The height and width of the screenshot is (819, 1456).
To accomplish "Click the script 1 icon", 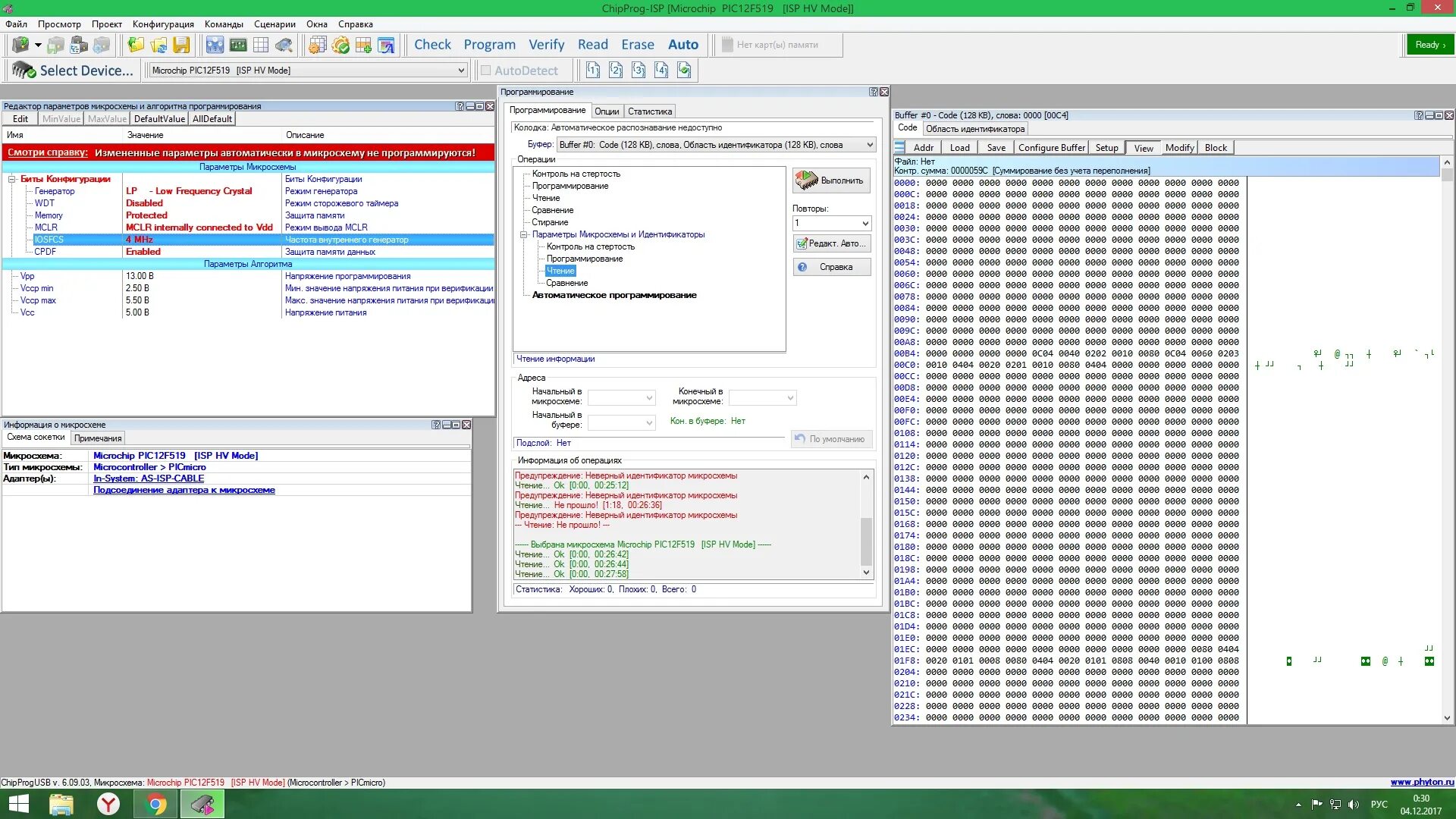I will [593, 71].
